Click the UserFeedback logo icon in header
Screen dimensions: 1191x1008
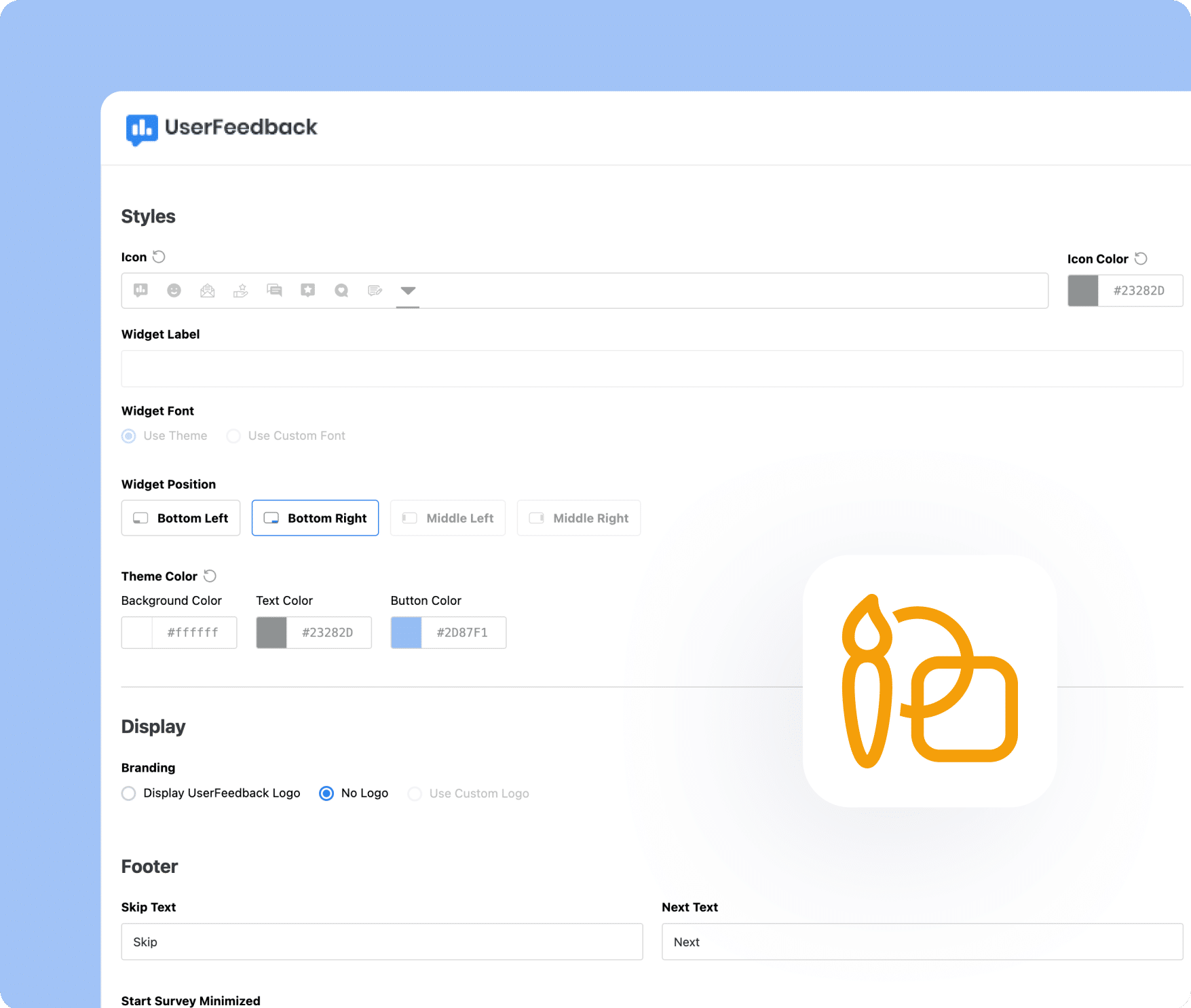[142, 129]
